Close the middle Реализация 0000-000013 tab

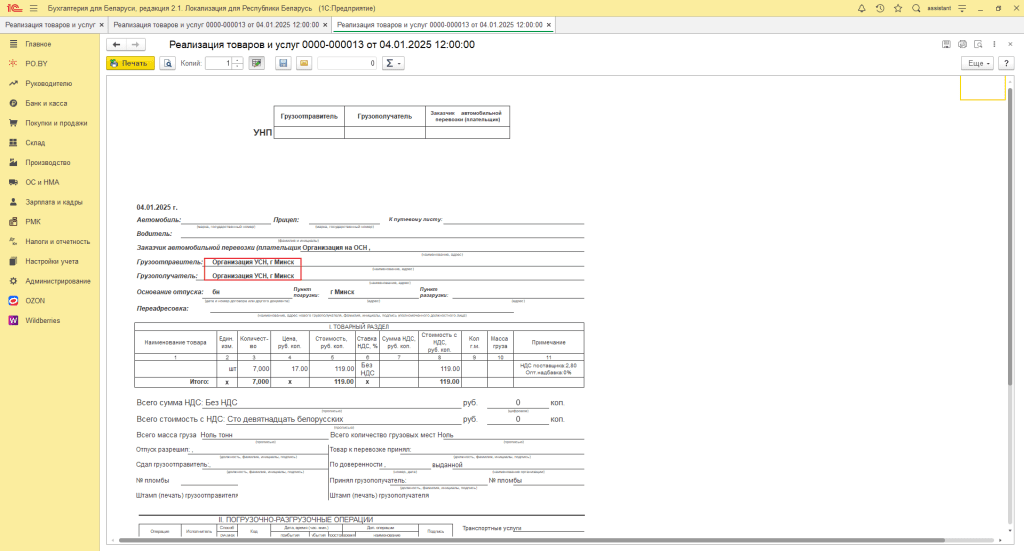point(325,25)
